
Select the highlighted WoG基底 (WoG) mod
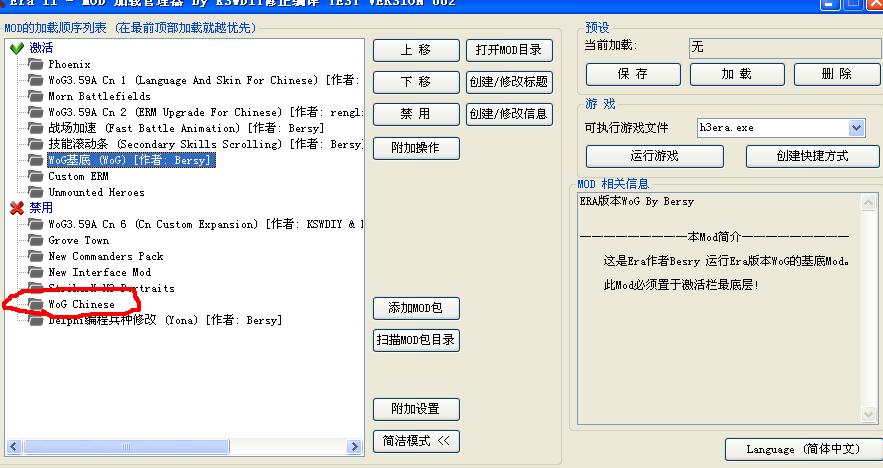pyautogui.click(x=131, y=161)
